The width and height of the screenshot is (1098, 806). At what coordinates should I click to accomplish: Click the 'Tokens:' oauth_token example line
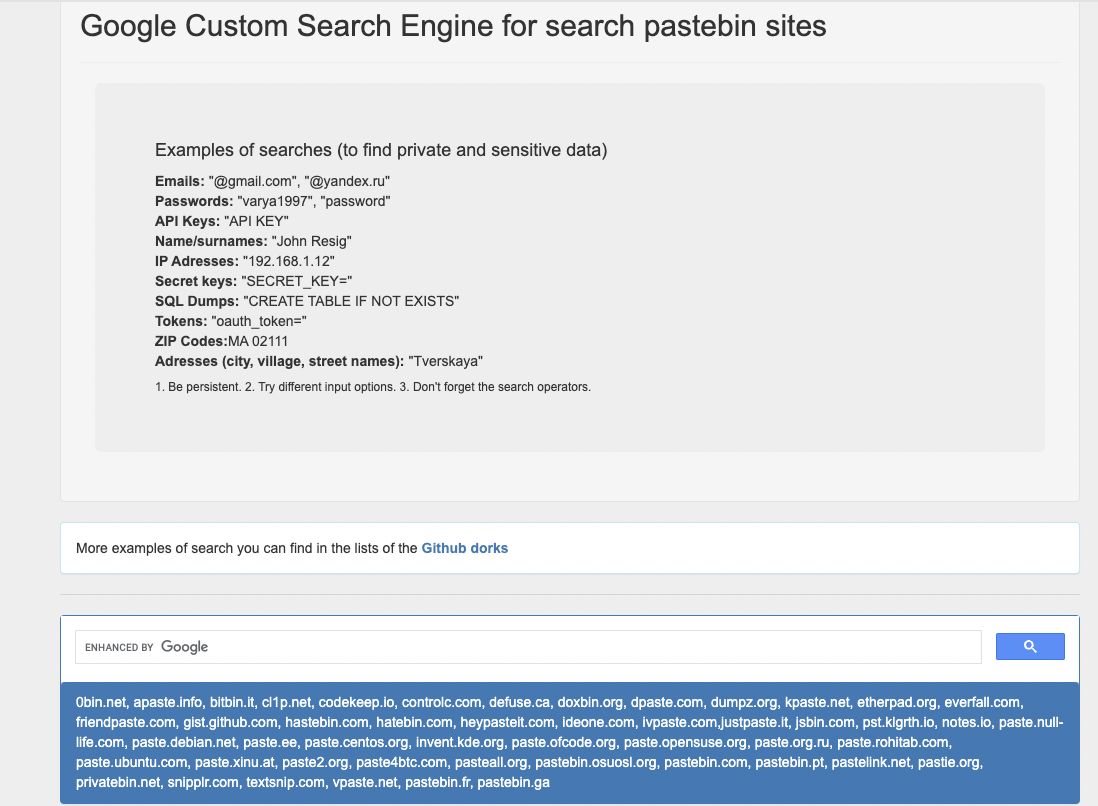click(x=230, y=321)
